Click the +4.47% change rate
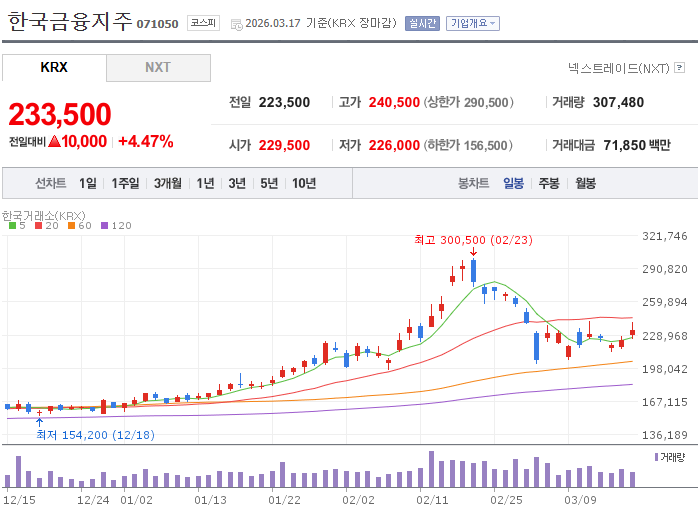This screenshot has width=698, height=508. coord(146,142)
